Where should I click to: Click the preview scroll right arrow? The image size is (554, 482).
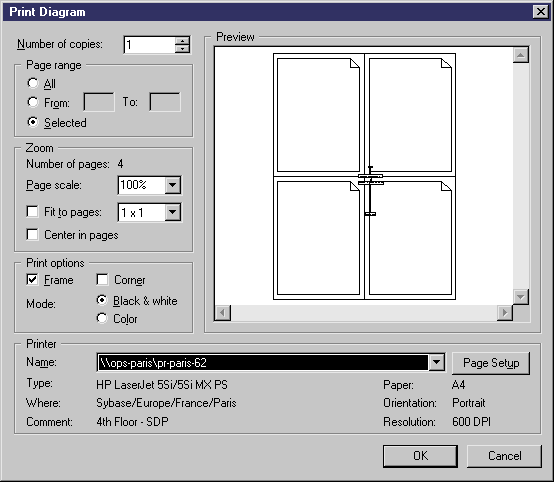click(x=505, y=313)
